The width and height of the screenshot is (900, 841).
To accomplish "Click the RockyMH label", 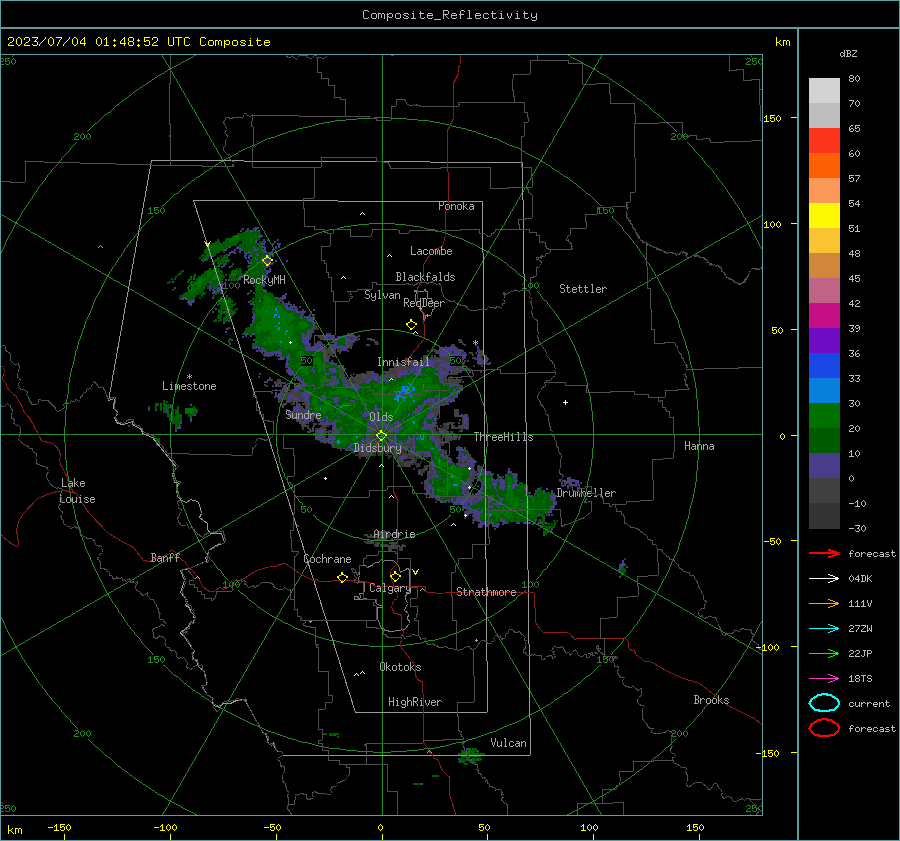I will 264,280.
